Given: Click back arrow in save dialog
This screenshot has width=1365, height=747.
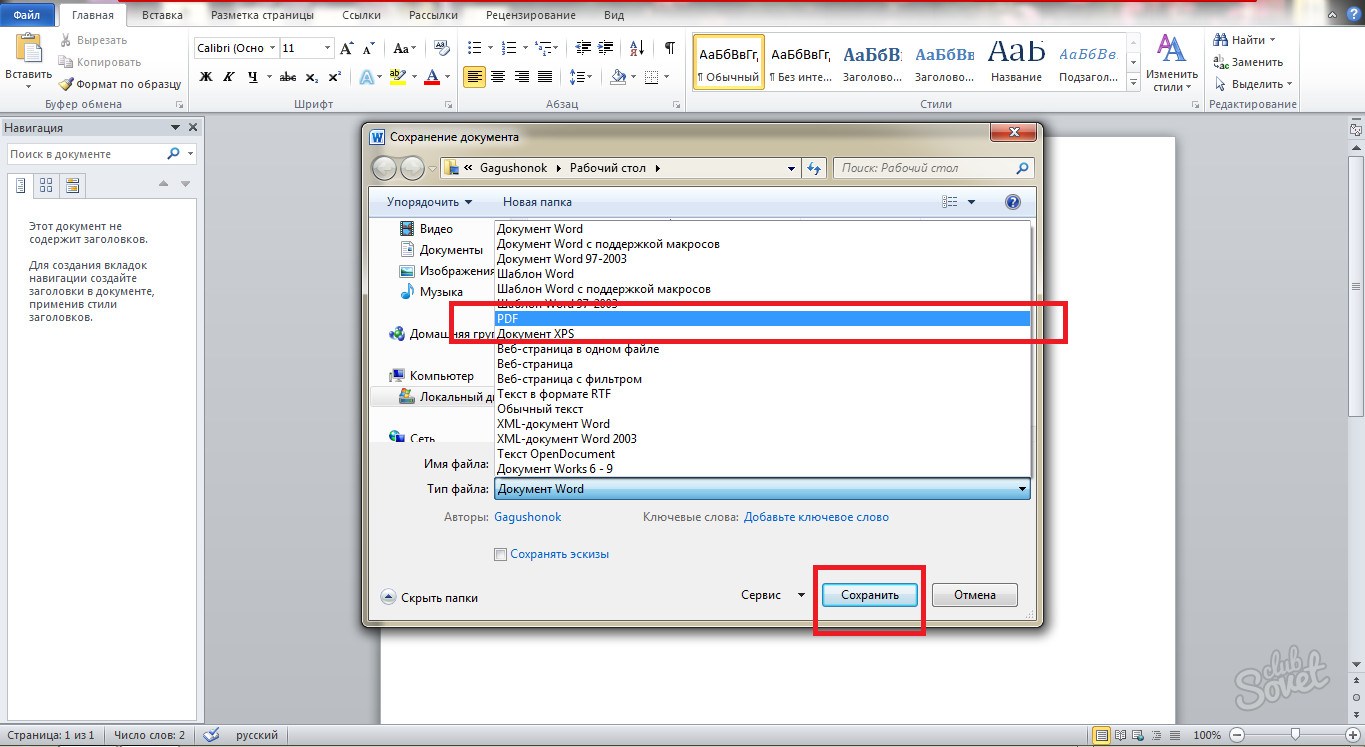Looking at the screenshot, I should (x=383, y=168).
